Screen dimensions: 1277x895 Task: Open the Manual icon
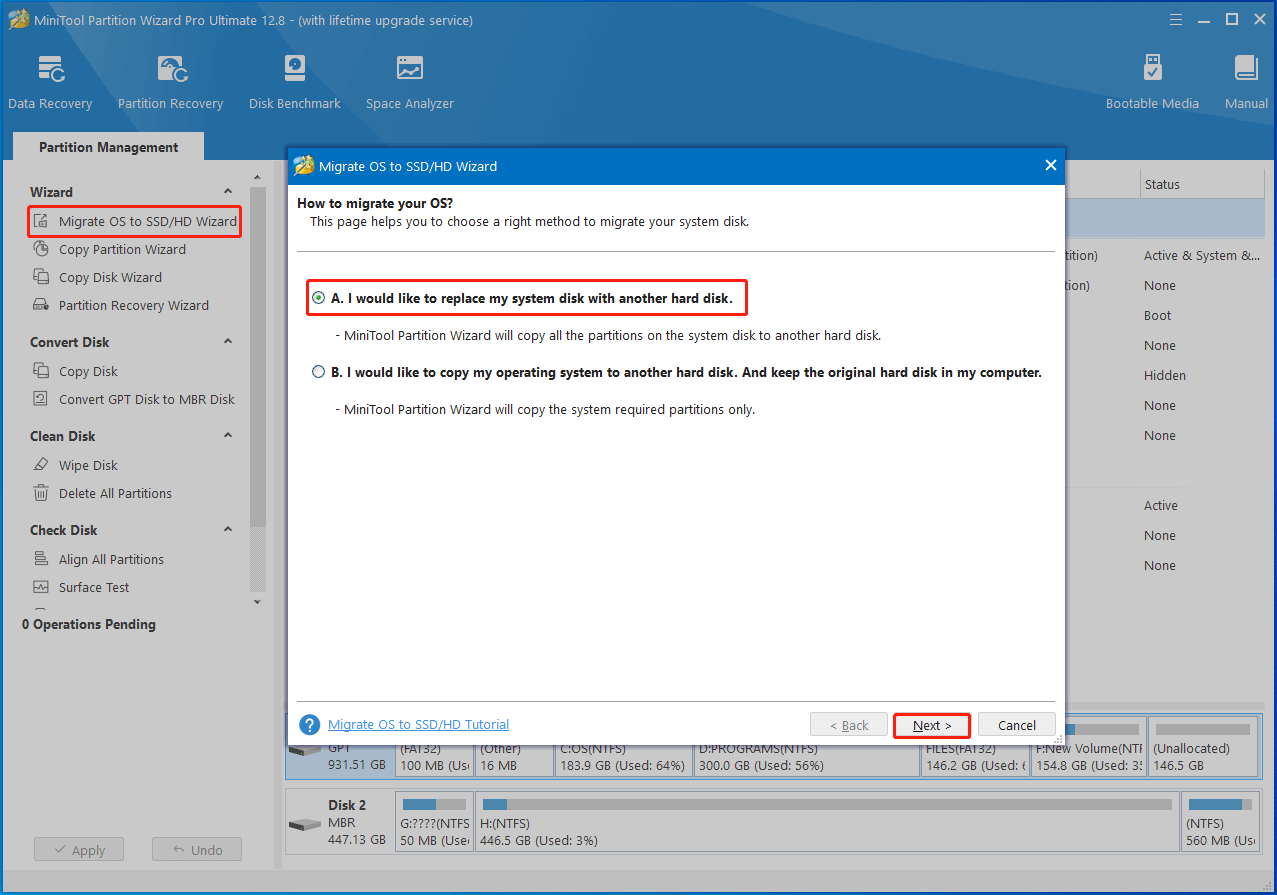(1246, 82)
